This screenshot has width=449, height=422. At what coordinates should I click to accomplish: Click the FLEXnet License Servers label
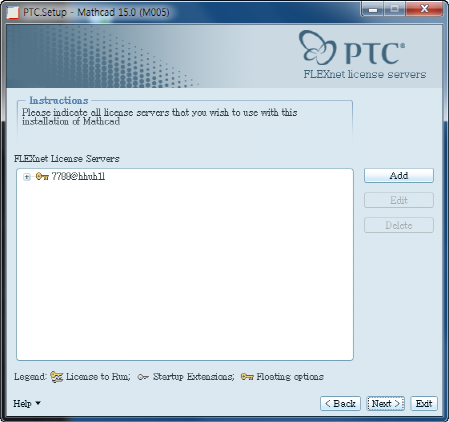[67, 159]
